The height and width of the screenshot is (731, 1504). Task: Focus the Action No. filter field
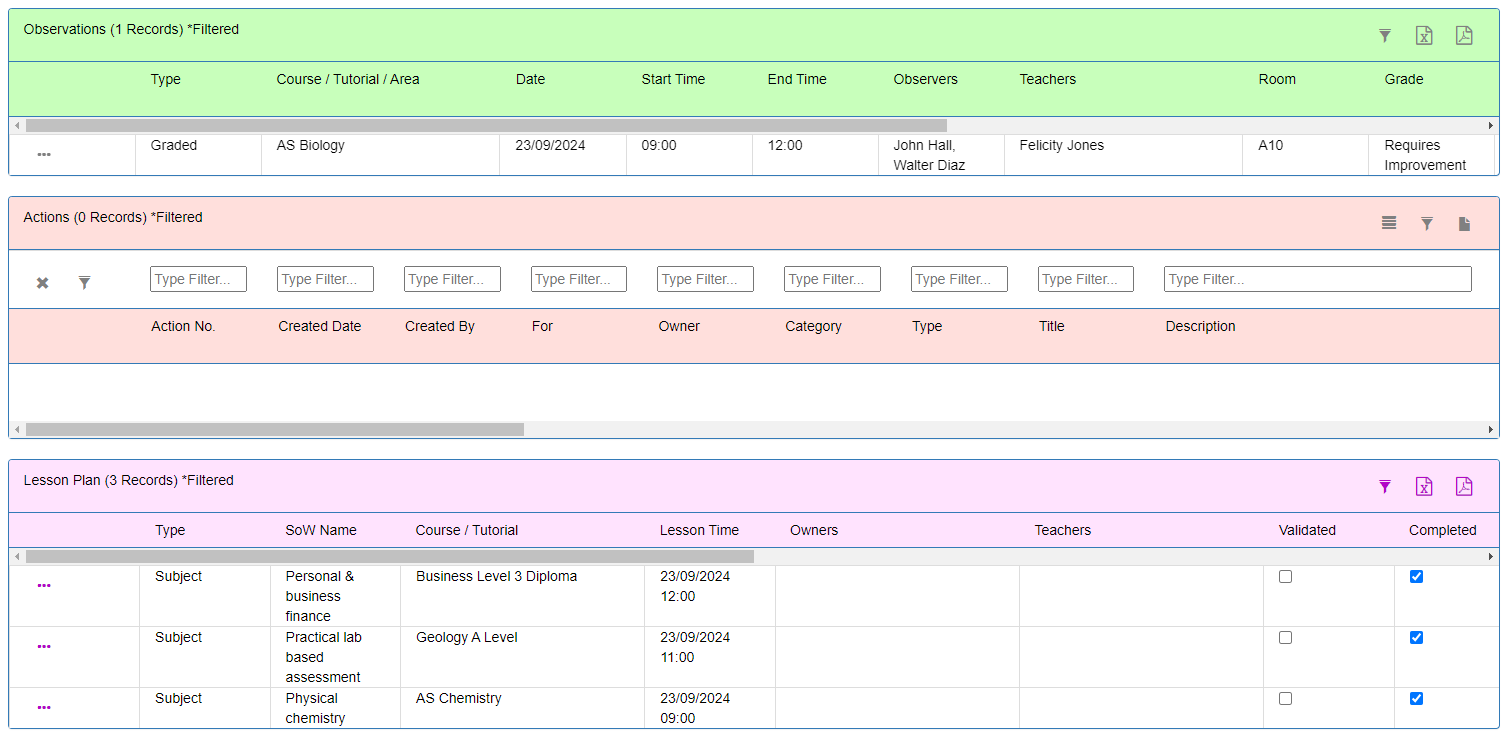pyautogui.click(x=198, y=279)
